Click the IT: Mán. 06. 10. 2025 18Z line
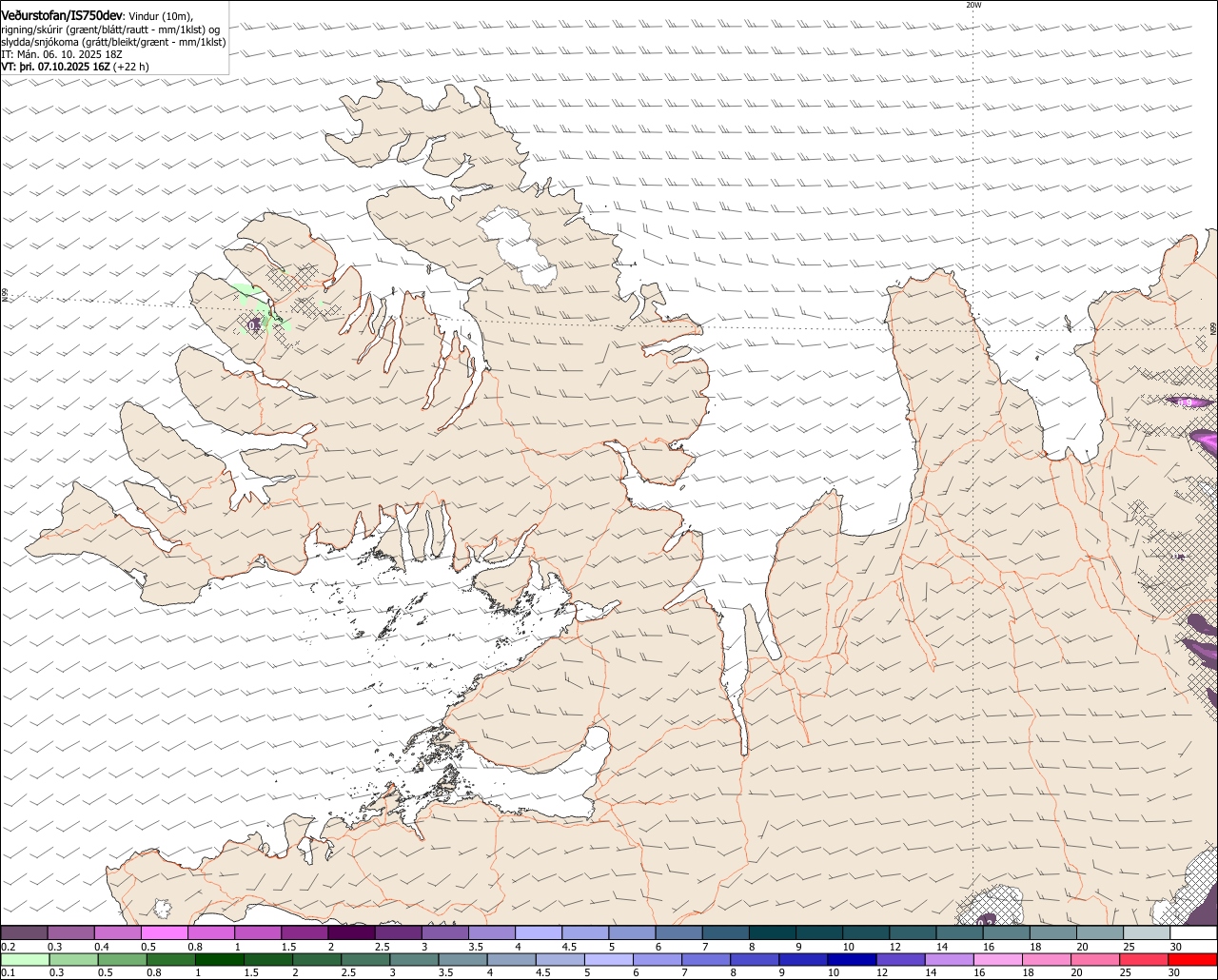 coord(62,54)
